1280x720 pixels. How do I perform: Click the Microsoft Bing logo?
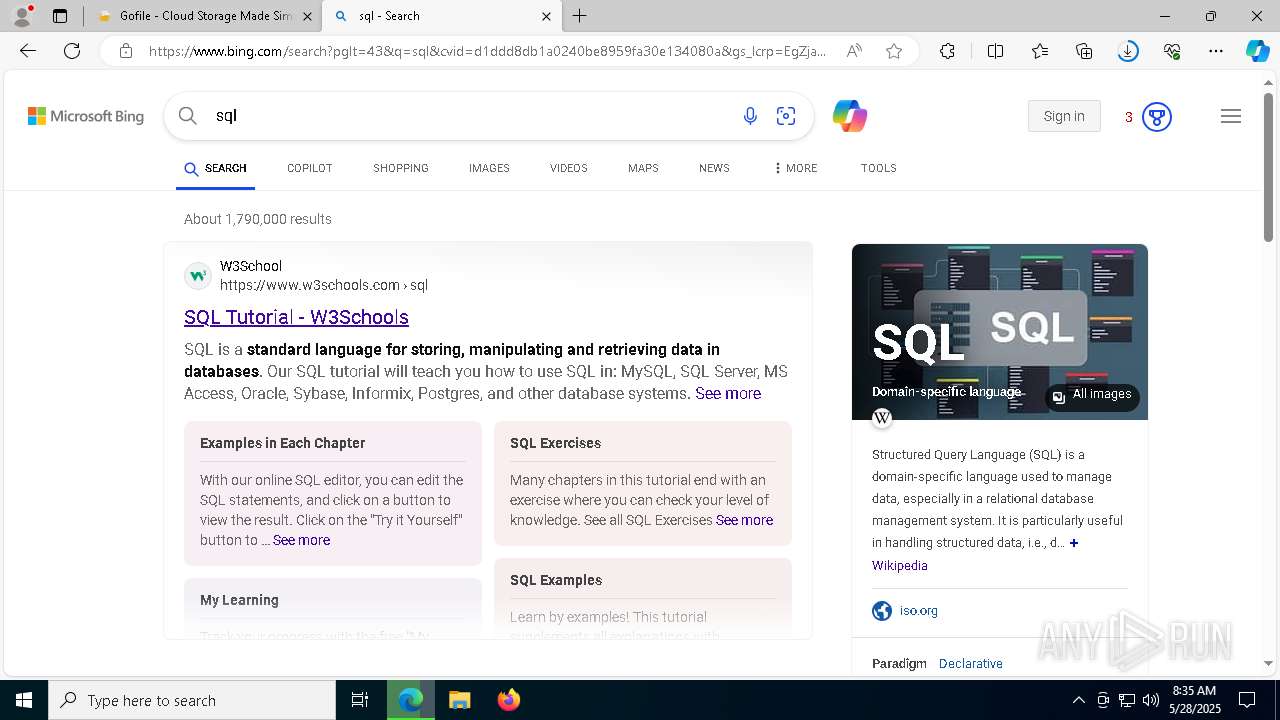pyautogui.click(x=86, y=116)
